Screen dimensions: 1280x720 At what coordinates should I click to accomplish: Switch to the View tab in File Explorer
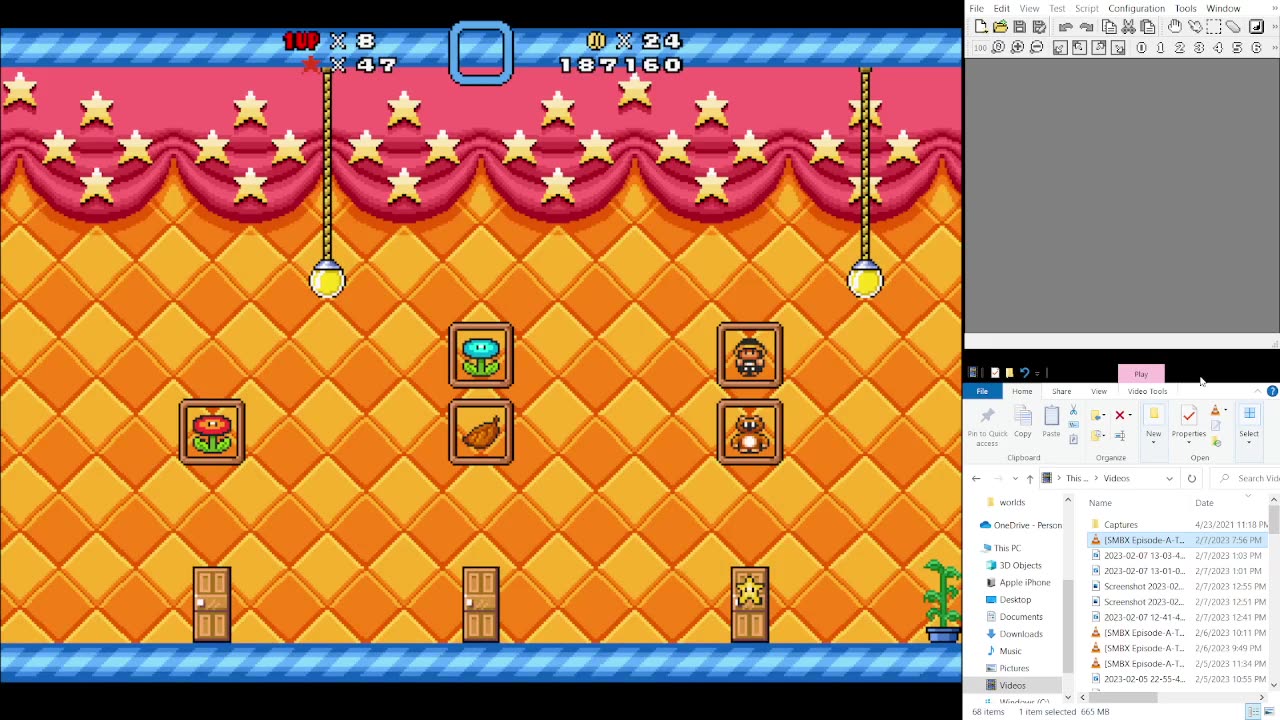(1099, 391)
